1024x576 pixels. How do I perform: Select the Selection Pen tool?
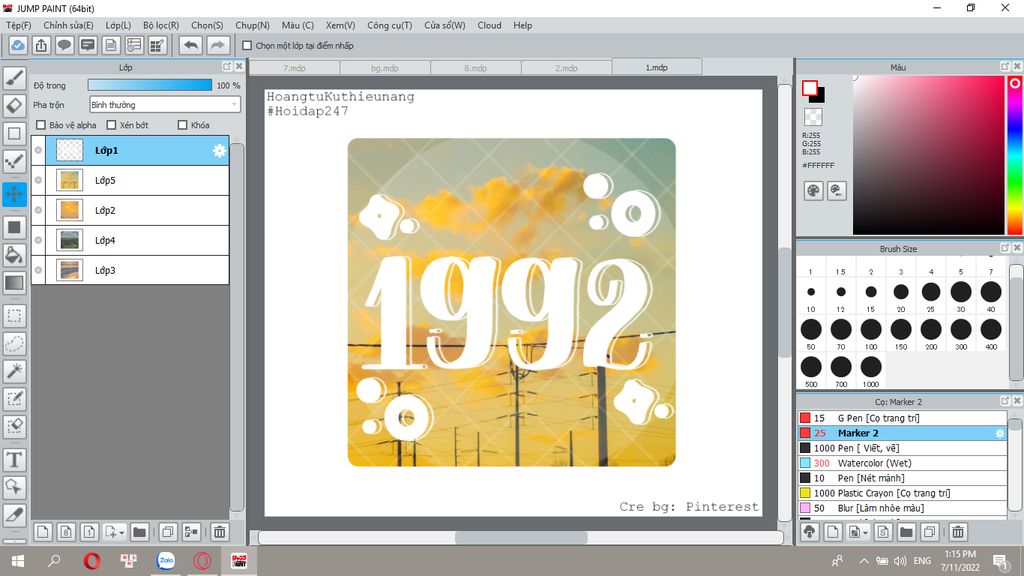(14, 399)
